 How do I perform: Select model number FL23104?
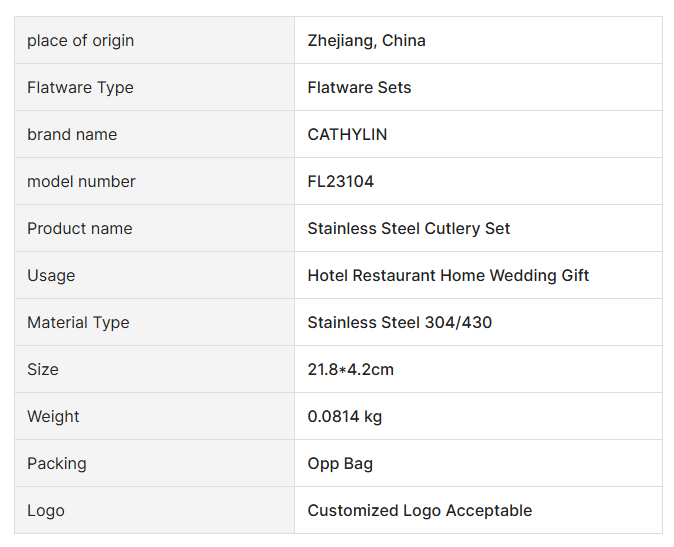click(340, 182)
